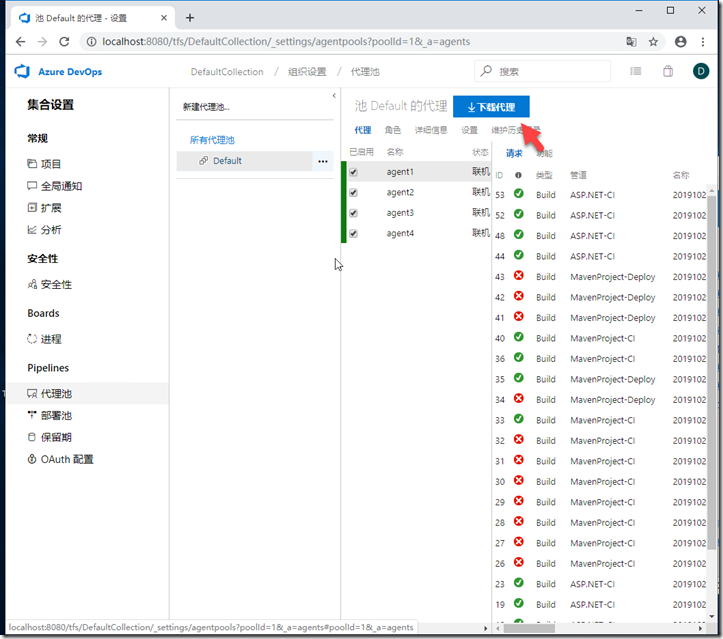
Task: Open user avatar D menu
Action: (701, 71)
